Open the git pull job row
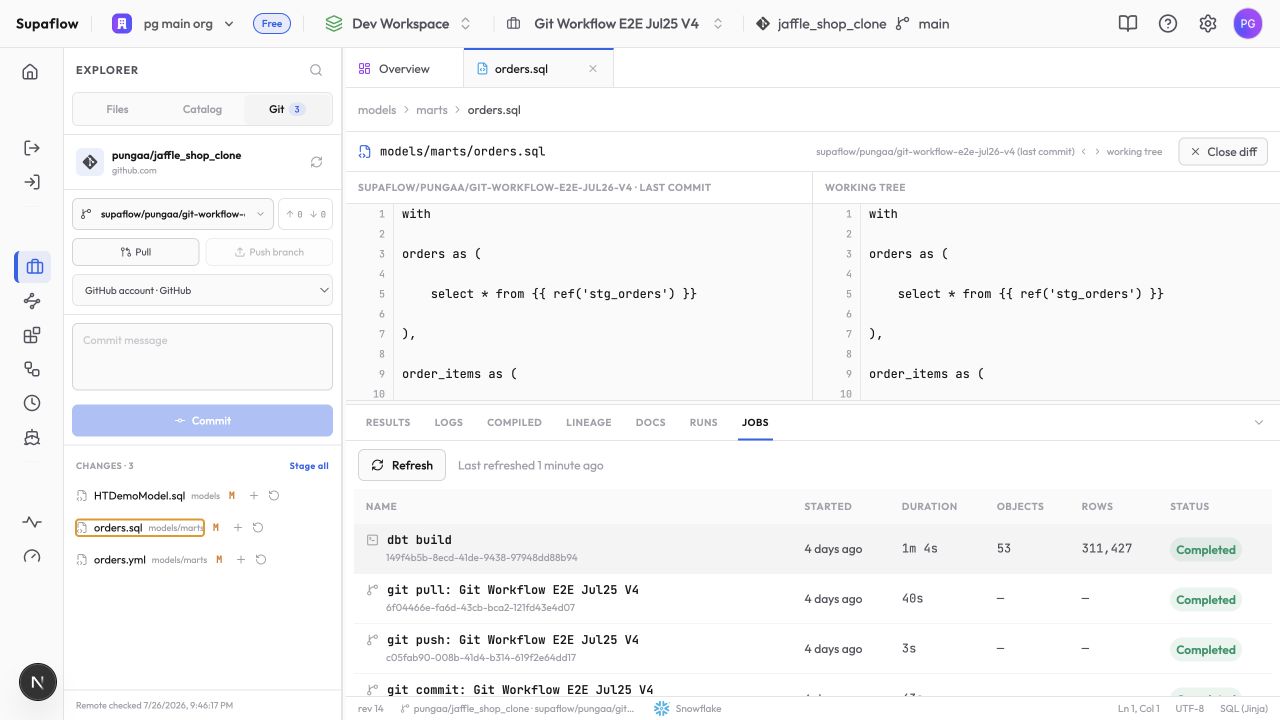Image resolution: width=1280 pixels, height=720 pixels. 812,599
